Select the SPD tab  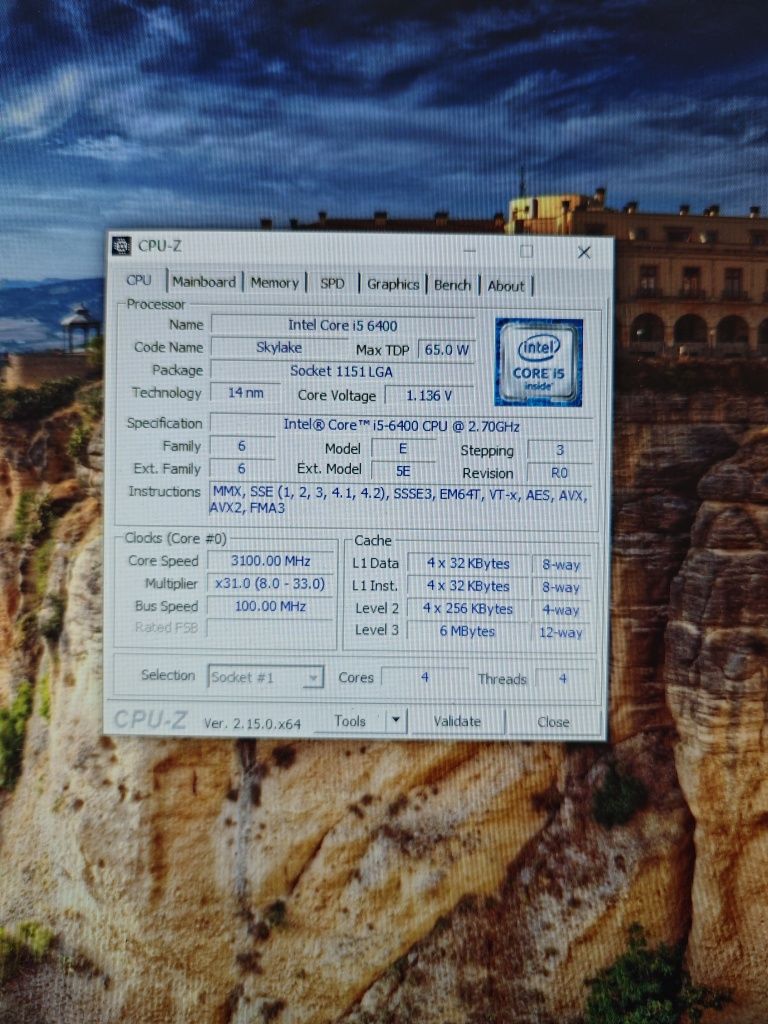[x=332, y=283]
